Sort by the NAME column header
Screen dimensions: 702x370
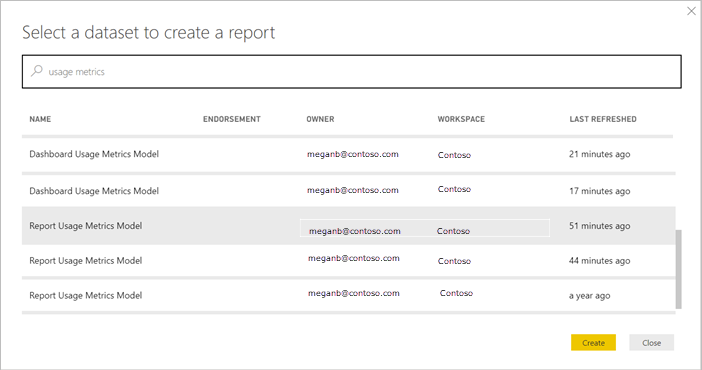40,119
